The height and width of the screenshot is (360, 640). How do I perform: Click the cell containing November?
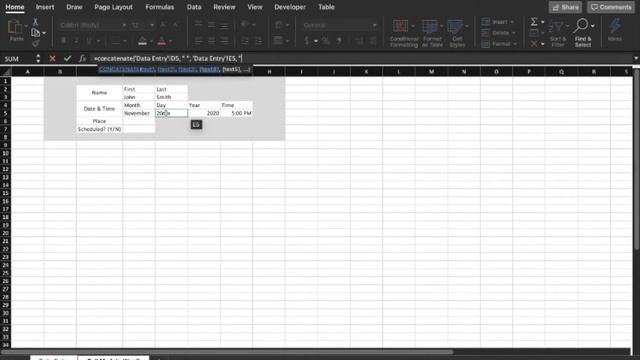click(x=139, y=113)
